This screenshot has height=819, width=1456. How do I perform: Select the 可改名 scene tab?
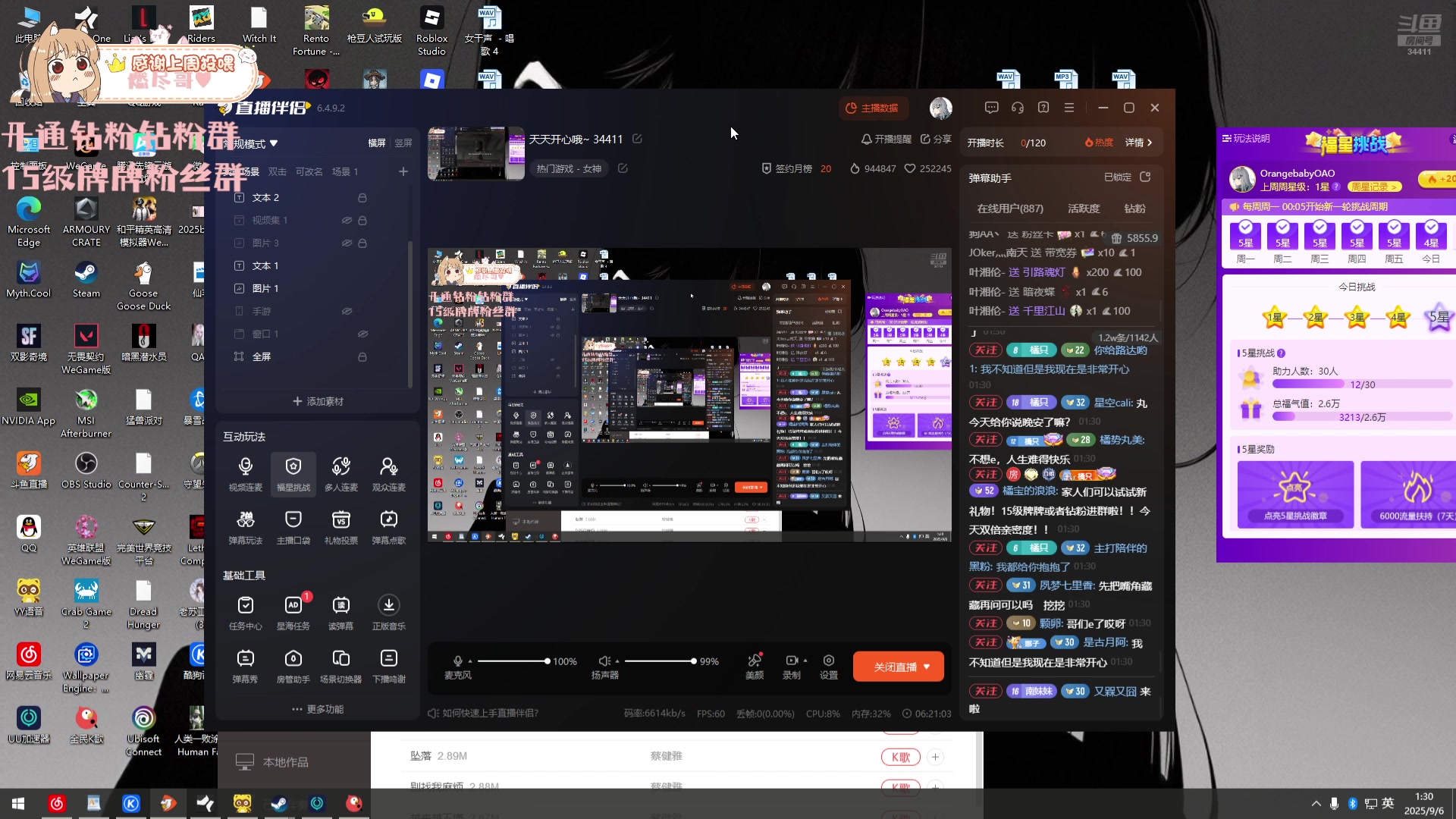(309, 171)
